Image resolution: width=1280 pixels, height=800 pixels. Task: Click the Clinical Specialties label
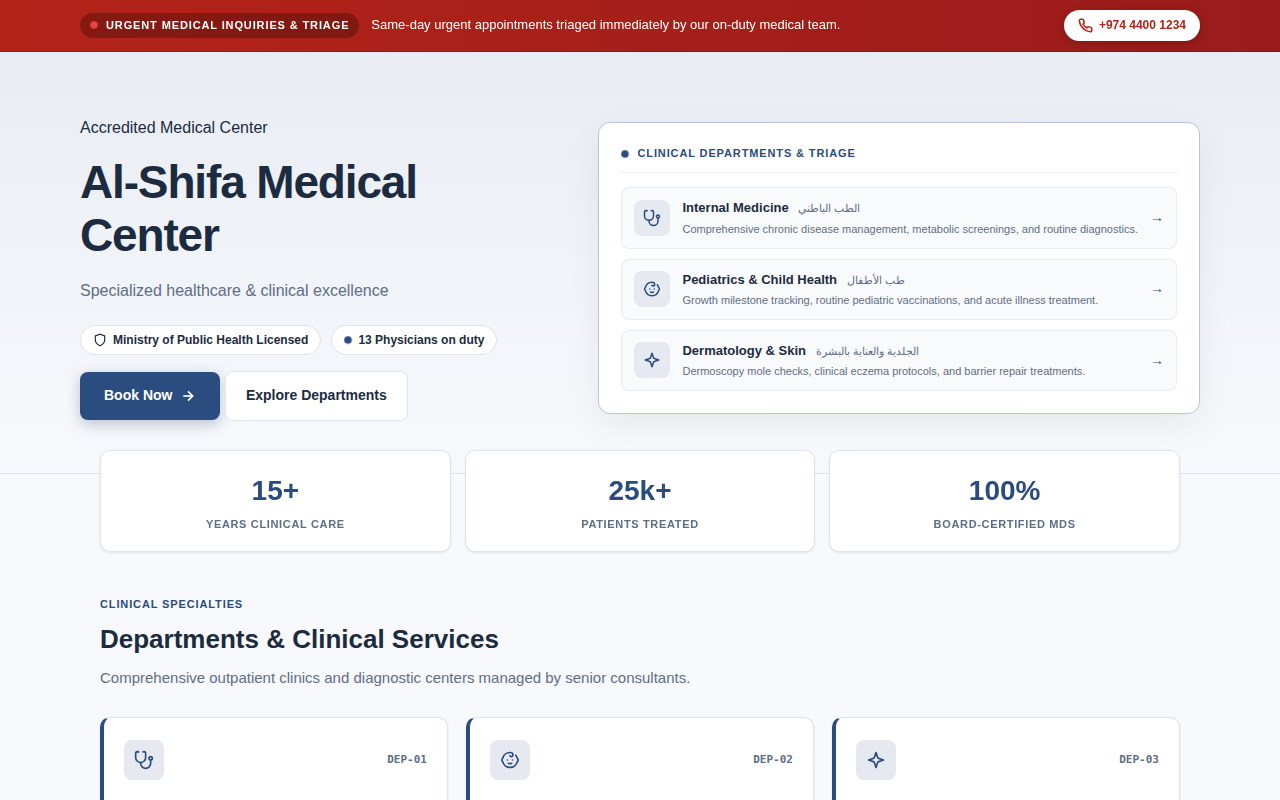pyautogui.click(x=171, y=604)
